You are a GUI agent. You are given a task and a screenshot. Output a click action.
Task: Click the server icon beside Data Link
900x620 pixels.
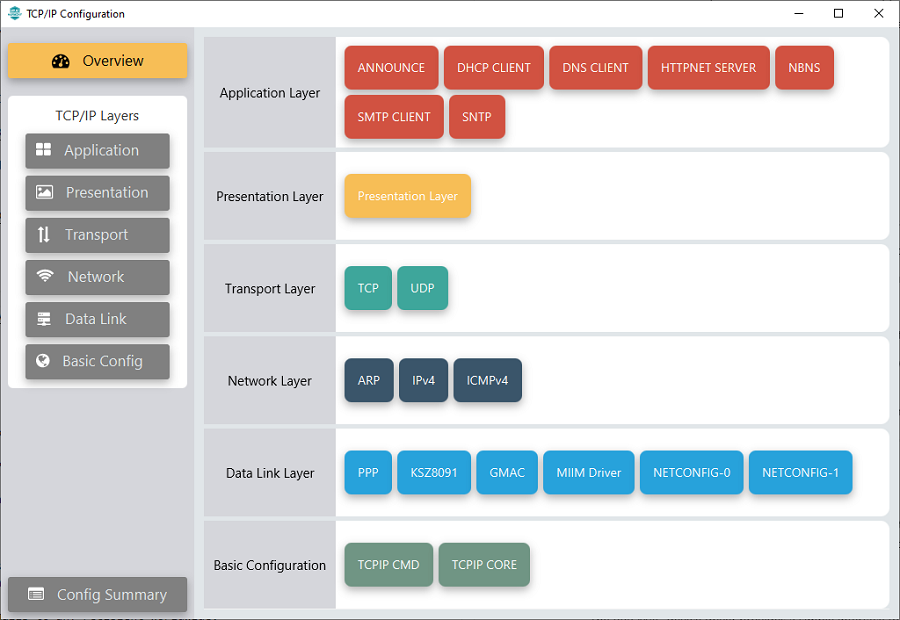(x=44, y=319)
